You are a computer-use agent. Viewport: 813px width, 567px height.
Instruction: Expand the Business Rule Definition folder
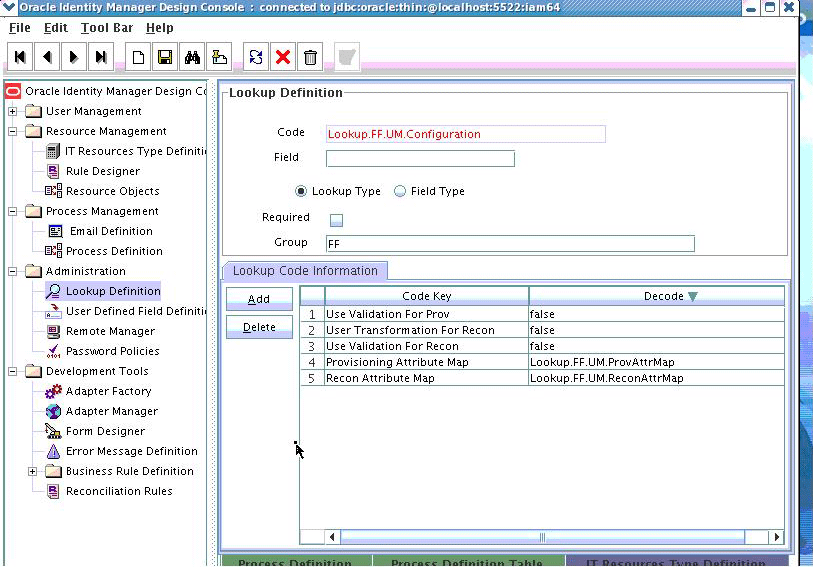point(33,471)
